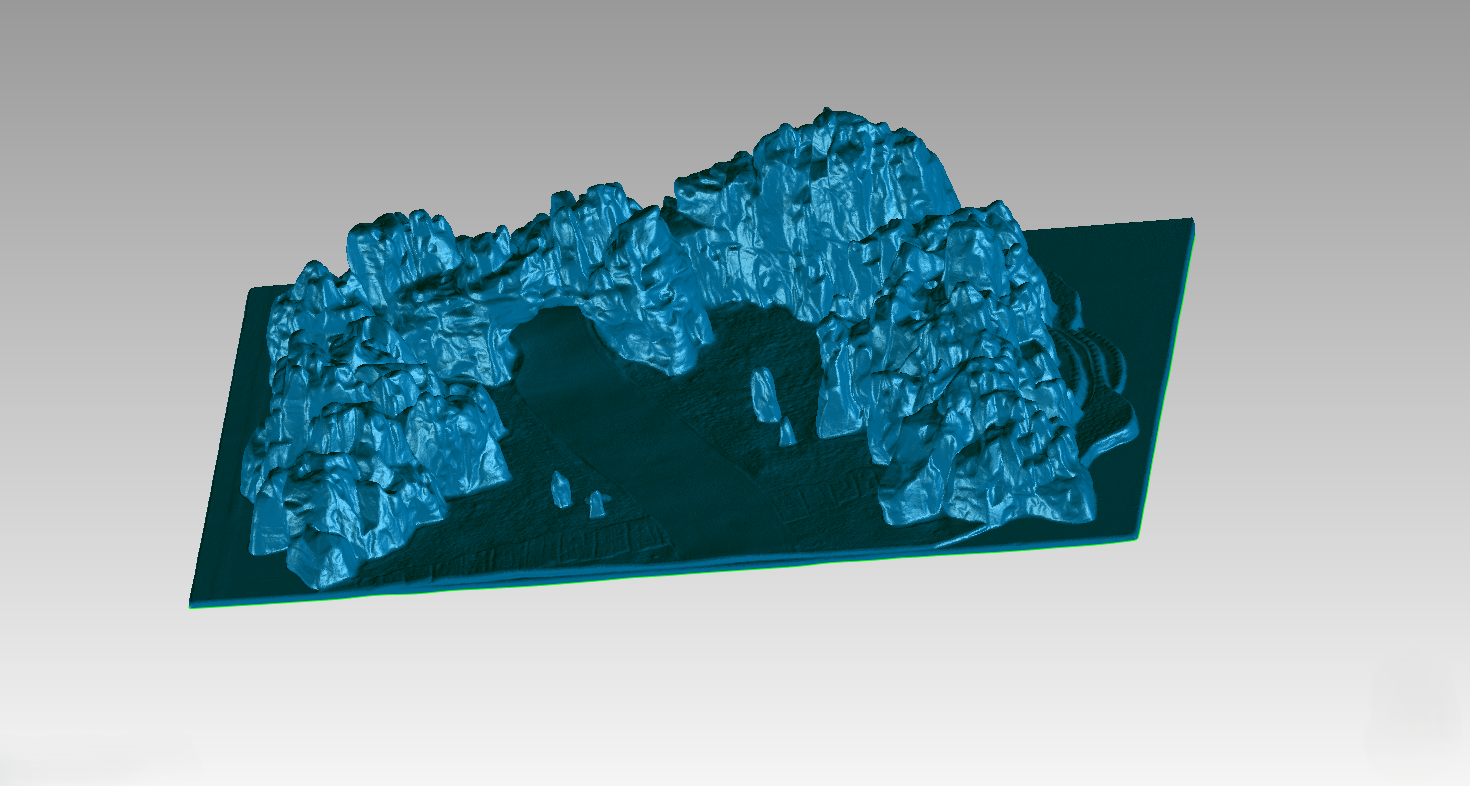This screenshot has width=1470, height=786.
Task: Select the front-right corner of the base plate
Action: (x=1137, y=537)
